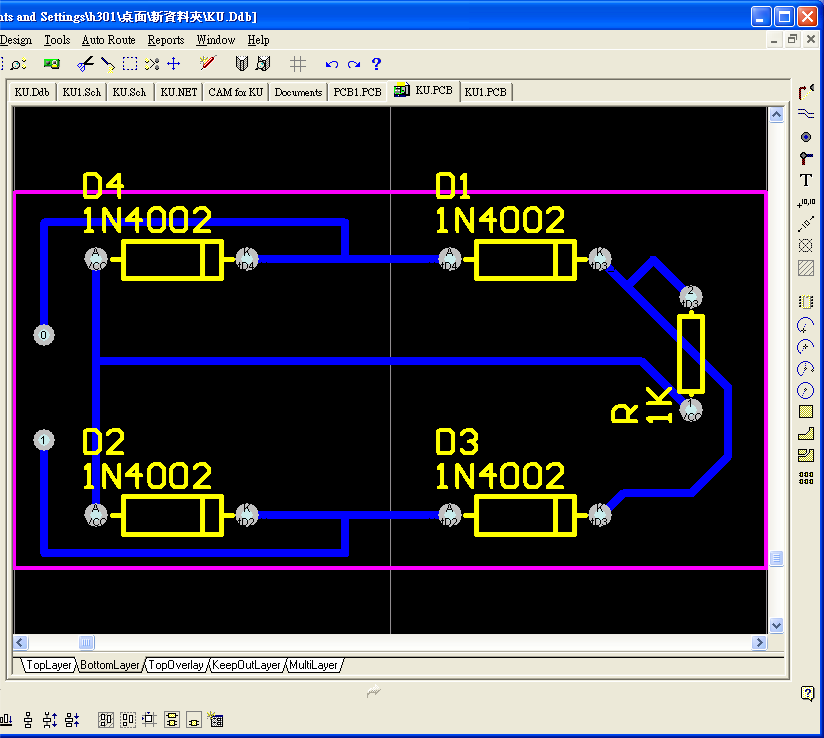This screenshot has height=738, width=824.
Task: Switch to the TopOverlay layer tab
Action: pyautogui.click(x=176, y=665)
